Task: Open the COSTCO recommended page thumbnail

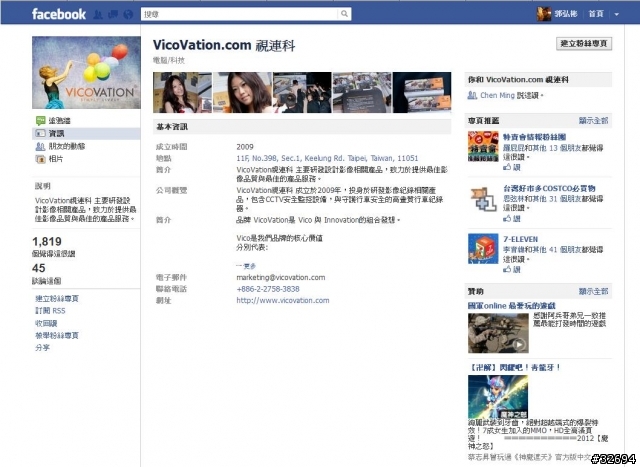Action: [x=483, y=198]
